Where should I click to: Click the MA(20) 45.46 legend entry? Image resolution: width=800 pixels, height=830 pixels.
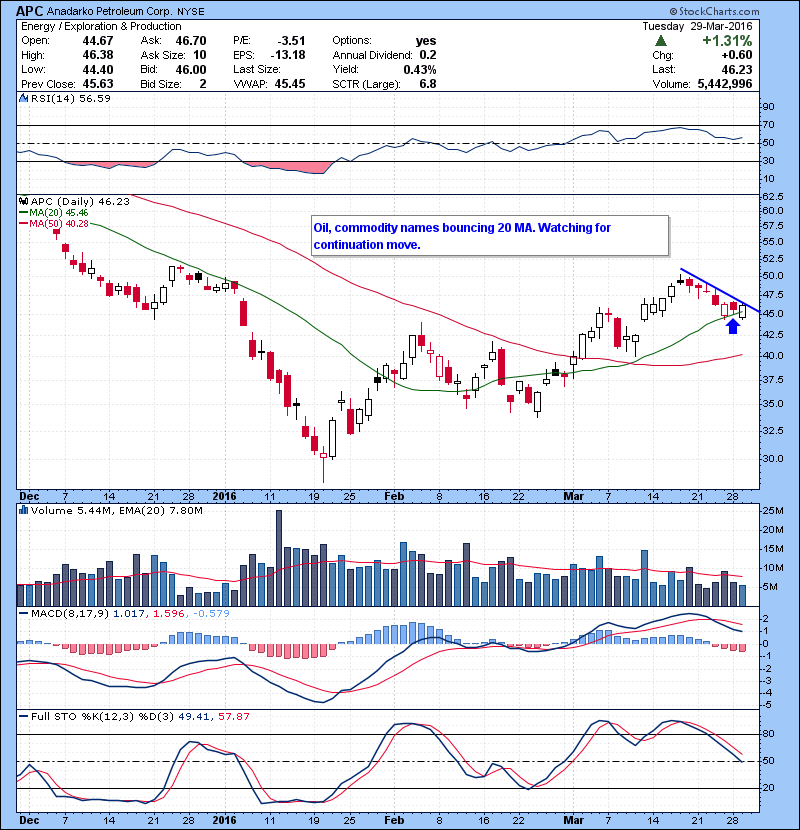pos(59,213)
